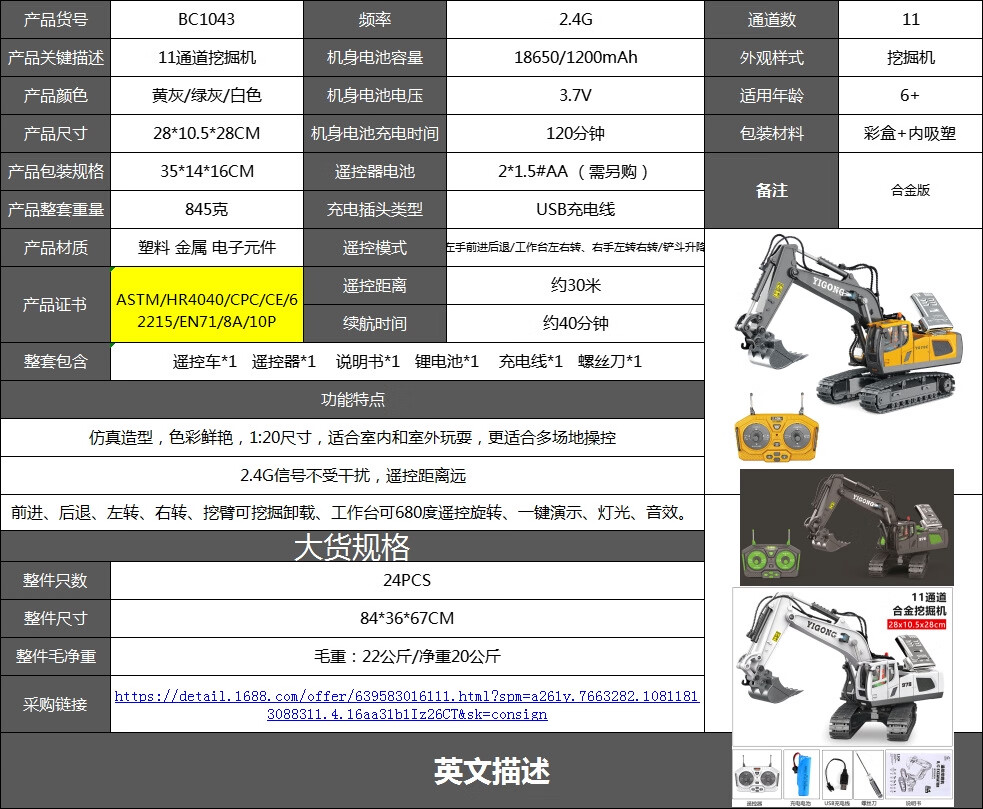Select the USB充电线 charging plug cell
Screen dimensions: 983x809
(576, 209)
